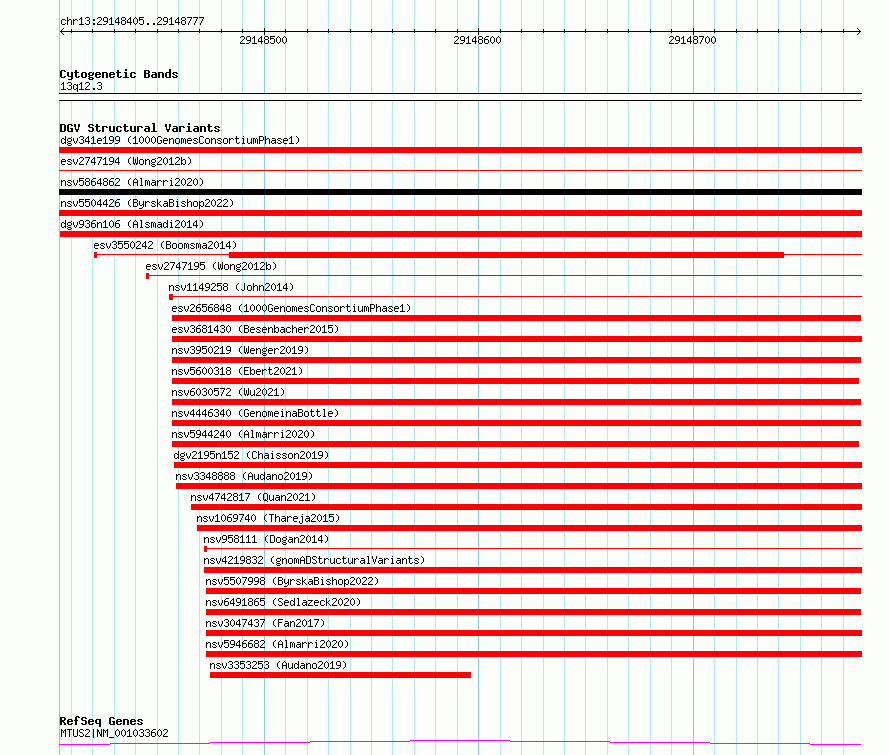Open the dgv936n106 (Alsmadi2014) label
Viewport: 890px width, 755px height.
132,224
